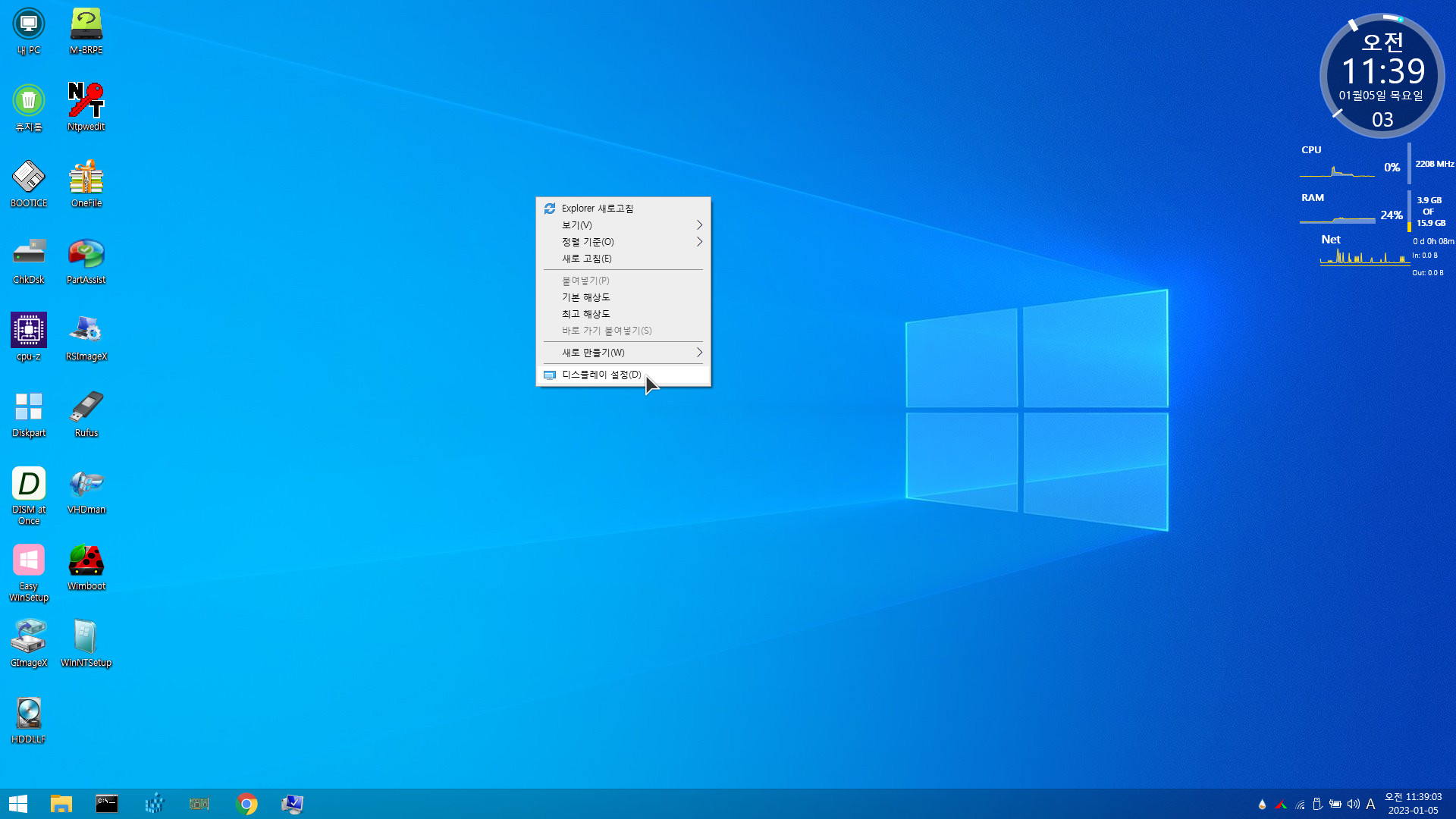Select the M-BRPE desktop icon
Image resolution: width=1456 pixels, height=819 pixels.
pos(86,31)
